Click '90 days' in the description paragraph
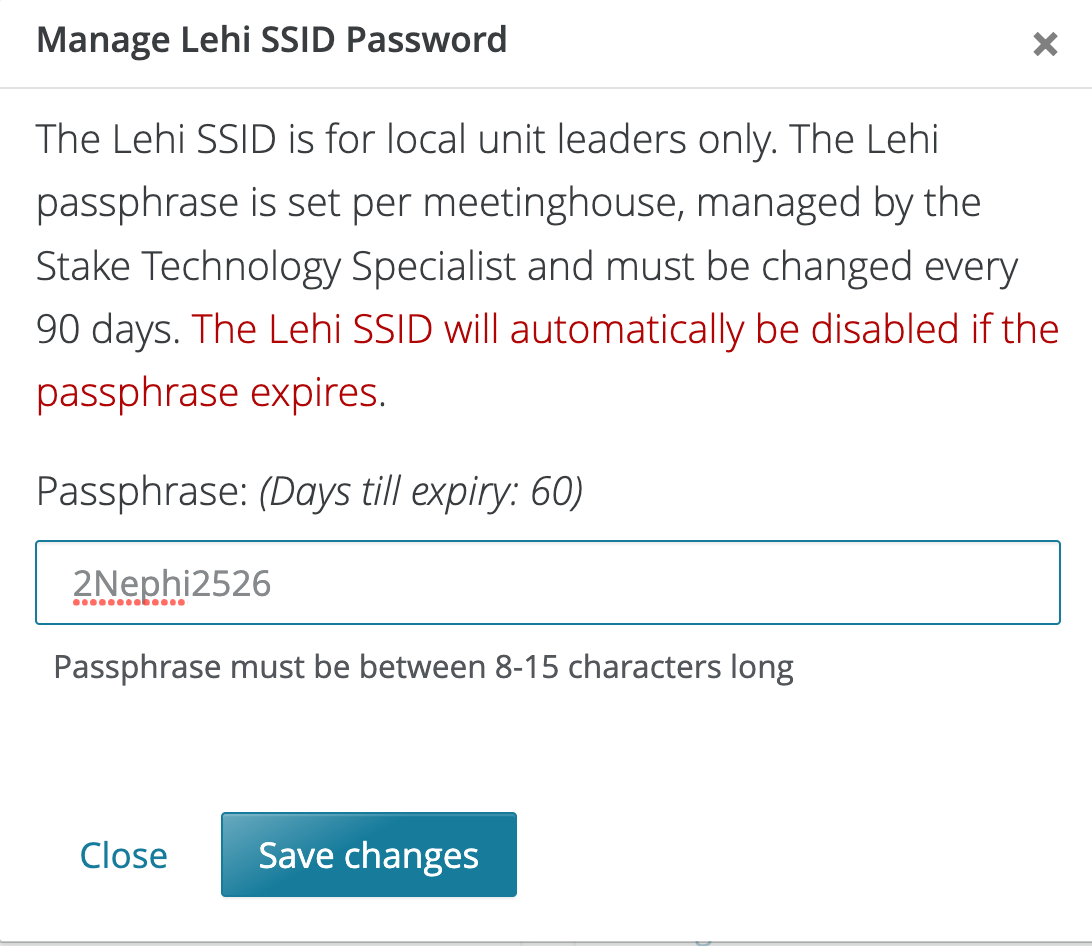Image resolution: width=1092 pixels, height=946 pixels. 108,330
